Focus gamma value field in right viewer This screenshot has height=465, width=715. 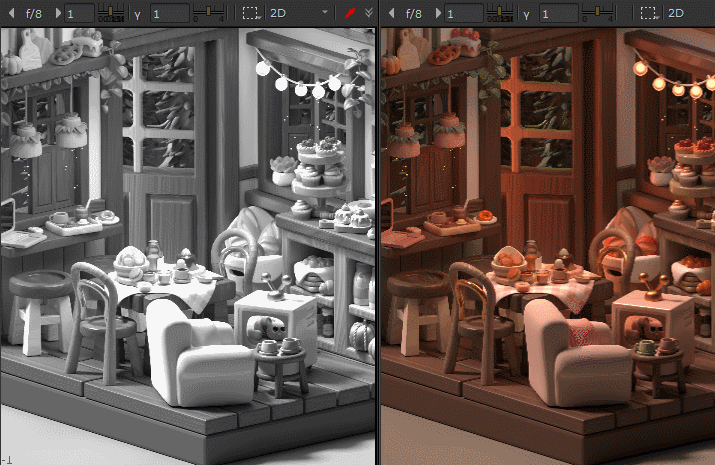[x=559, y=13]
